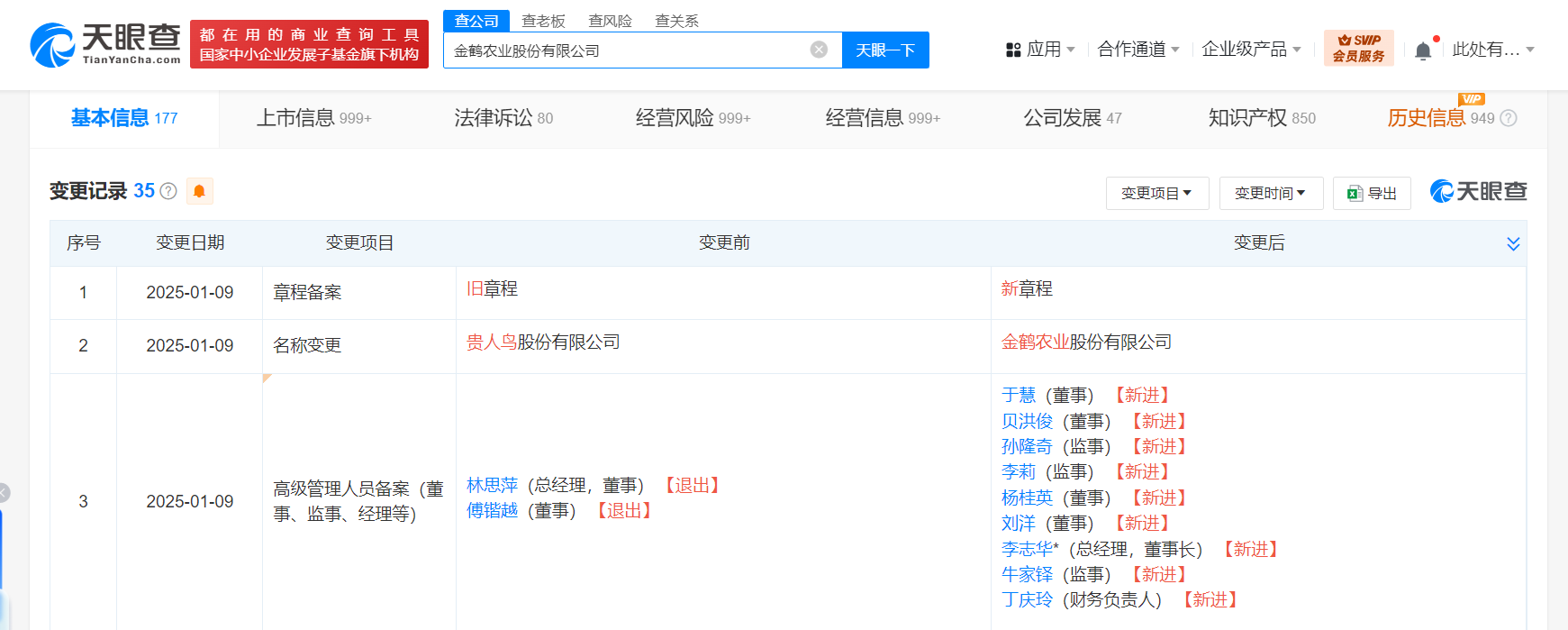Switch to 查风险 search tab
The width and height of the screenshot is (1568, 630).
[610, 21]
